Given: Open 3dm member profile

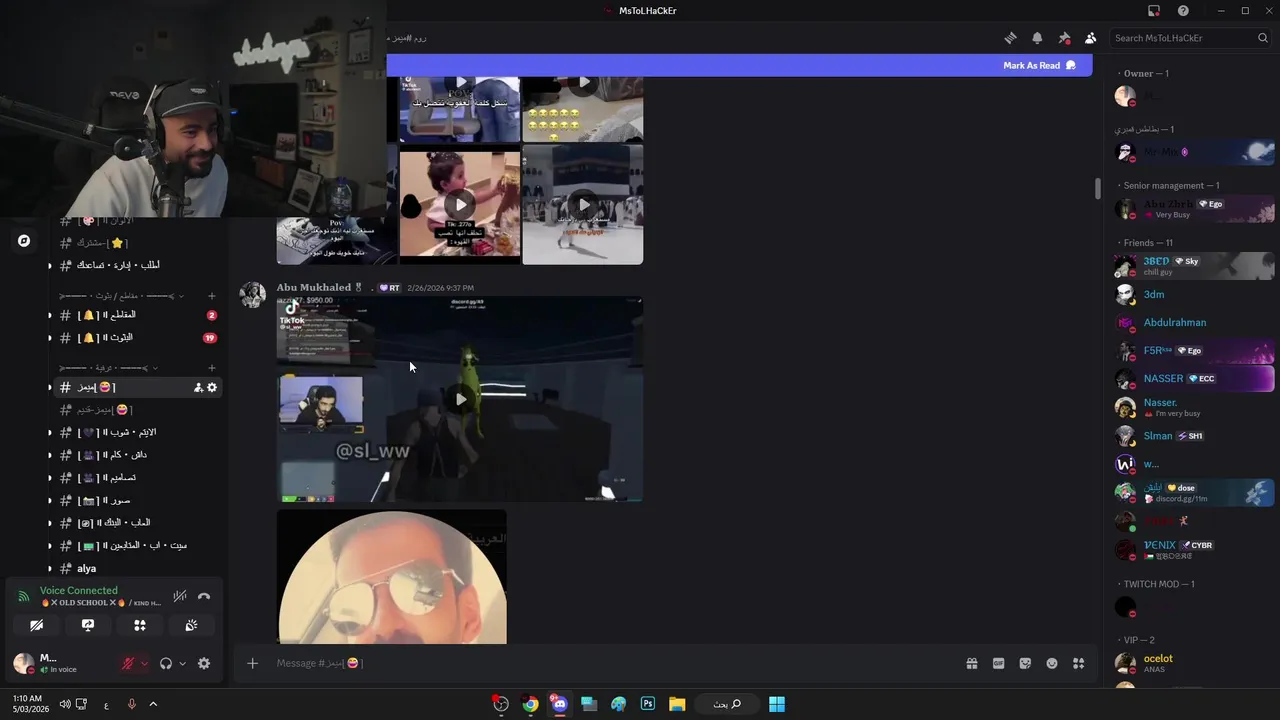Looking at the screenshot, I should (1194, 295).
